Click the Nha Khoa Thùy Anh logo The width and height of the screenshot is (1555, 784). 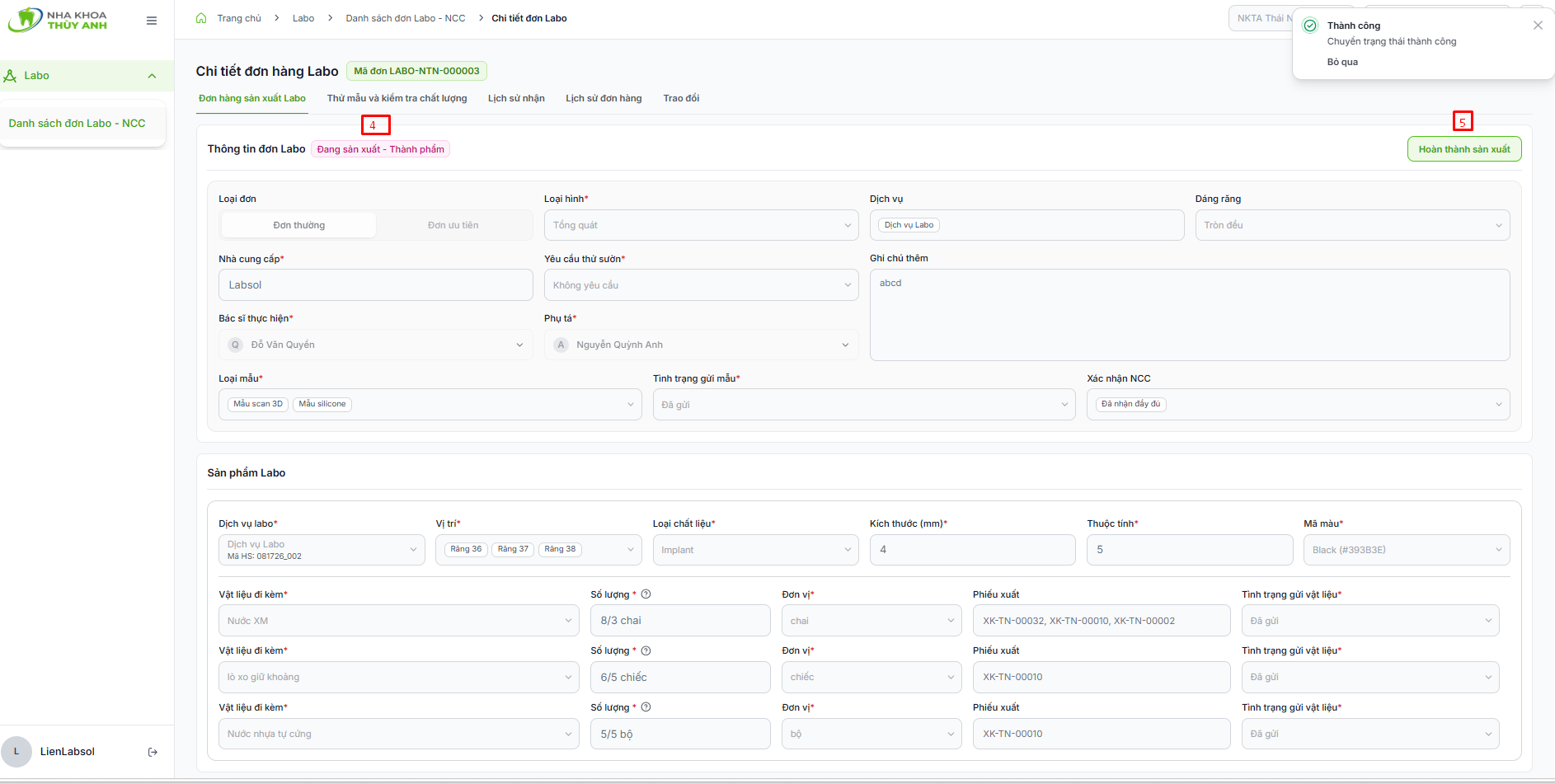pyautogui.click(x=58, y=20)
